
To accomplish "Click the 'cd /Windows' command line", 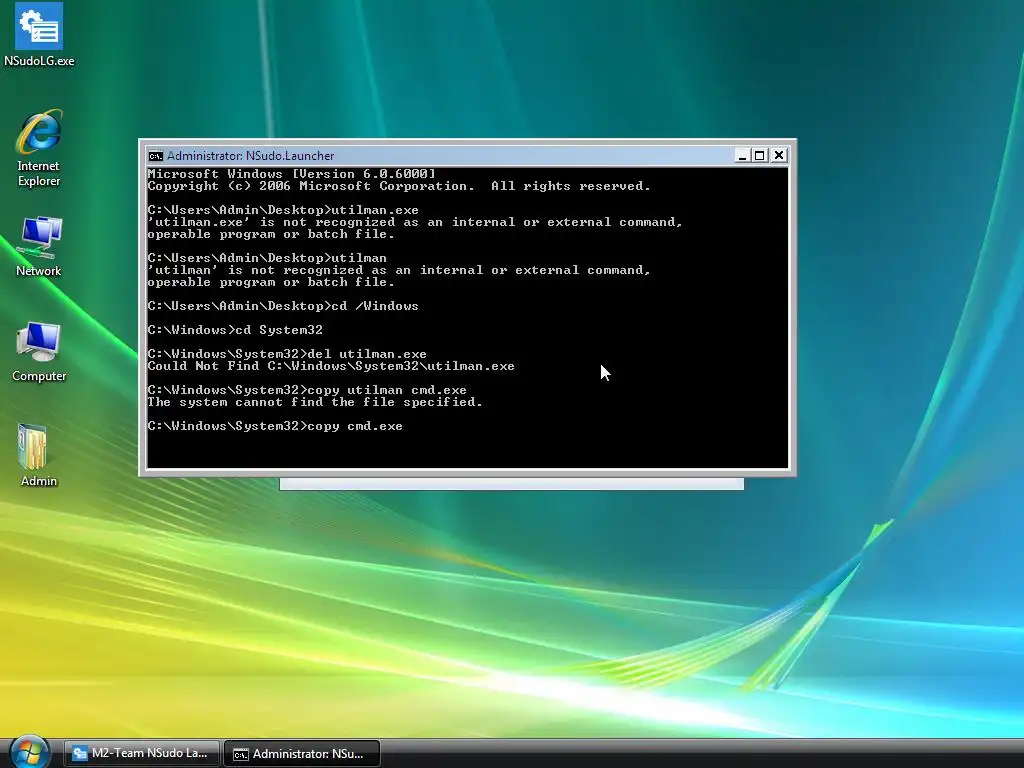I will [283, 306].
